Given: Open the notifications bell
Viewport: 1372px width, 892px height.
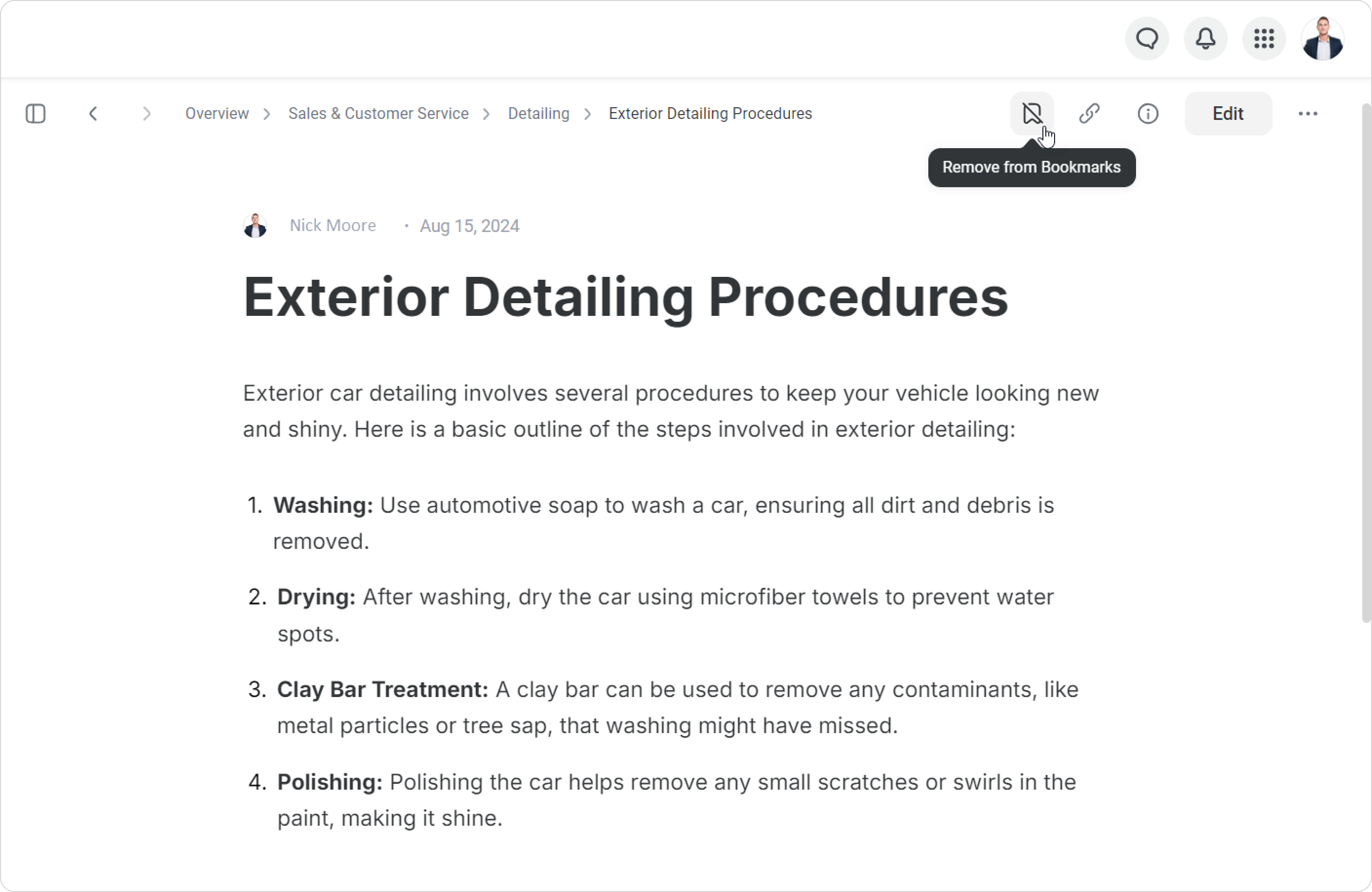Looking at the screenshot, I should [x=1205, y=39].
